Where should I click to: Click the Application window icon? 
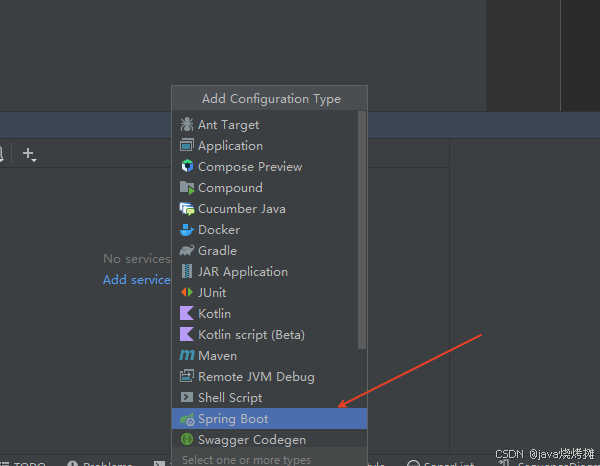(187, 145)
